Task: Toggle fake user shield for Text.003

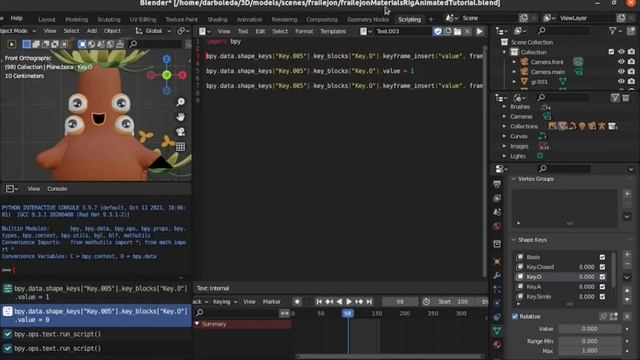Action: click(438, 31)
